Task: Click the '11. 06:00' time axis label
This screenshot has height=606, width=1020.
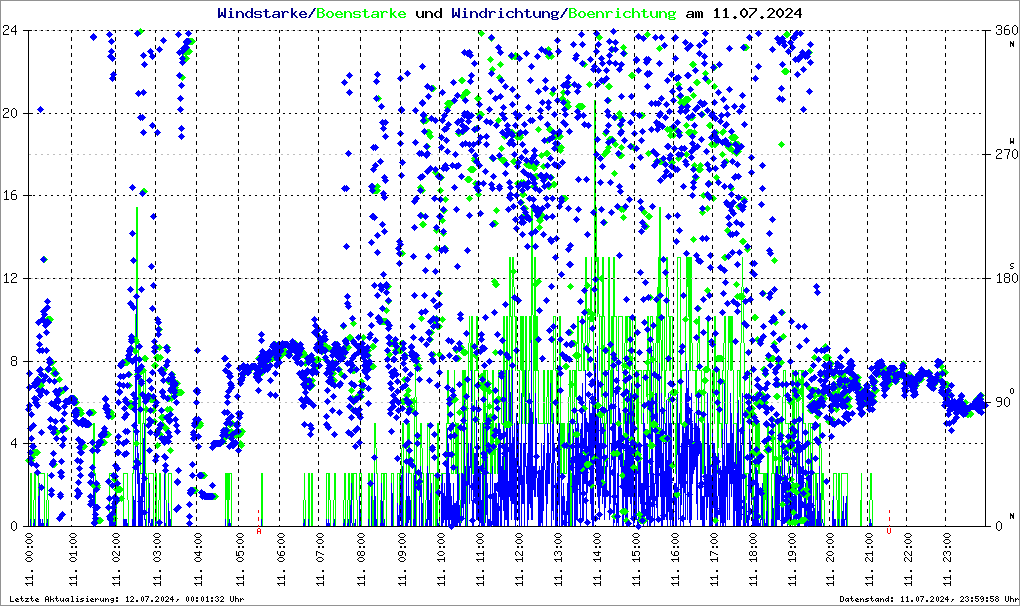Action: (x=281, y=559)
